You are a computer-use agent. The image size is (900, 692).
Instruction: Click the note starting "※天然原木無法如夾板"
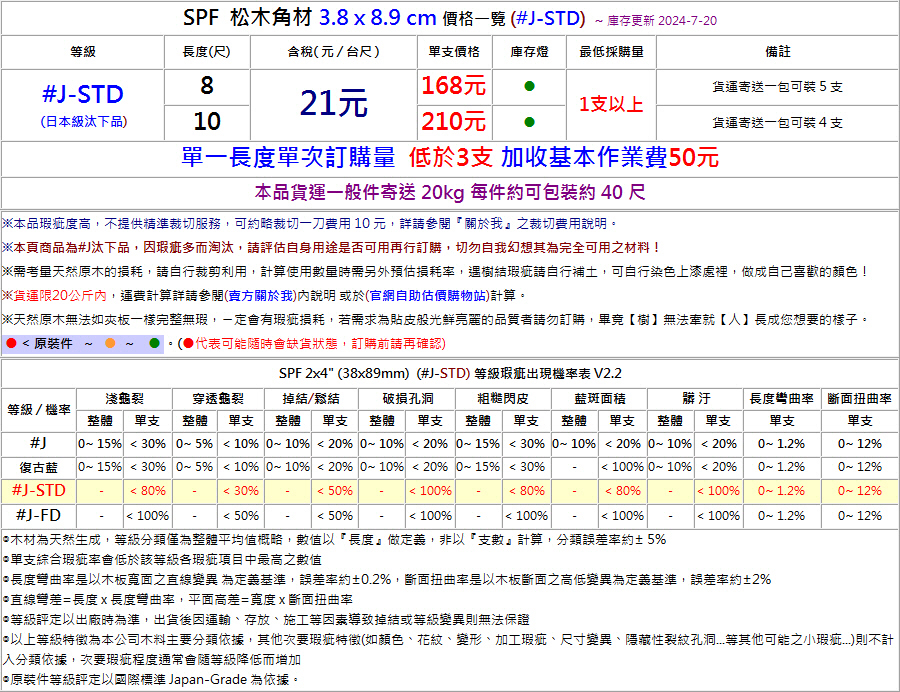click(436, 320)
